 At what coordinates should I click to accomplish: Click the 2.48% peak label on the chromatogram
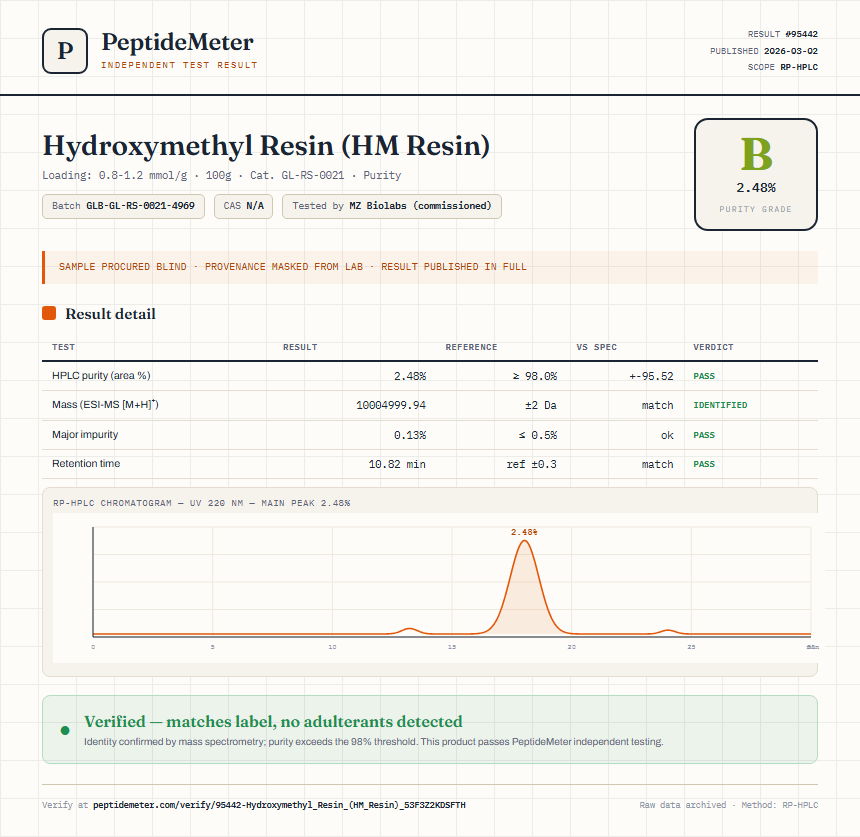pos(524,532)
